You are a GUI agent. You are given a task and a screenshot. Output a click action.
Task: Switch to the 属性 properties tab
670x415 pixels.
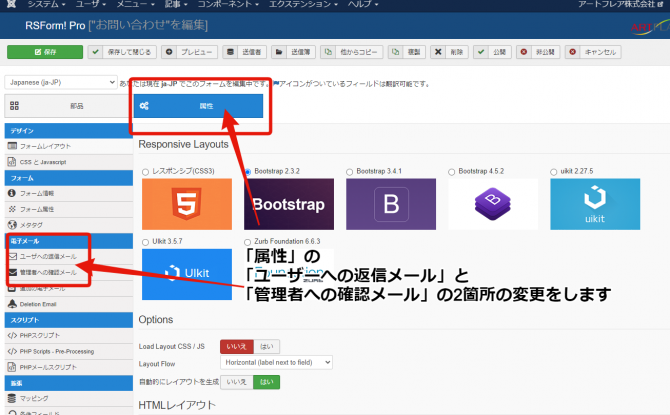198,106
